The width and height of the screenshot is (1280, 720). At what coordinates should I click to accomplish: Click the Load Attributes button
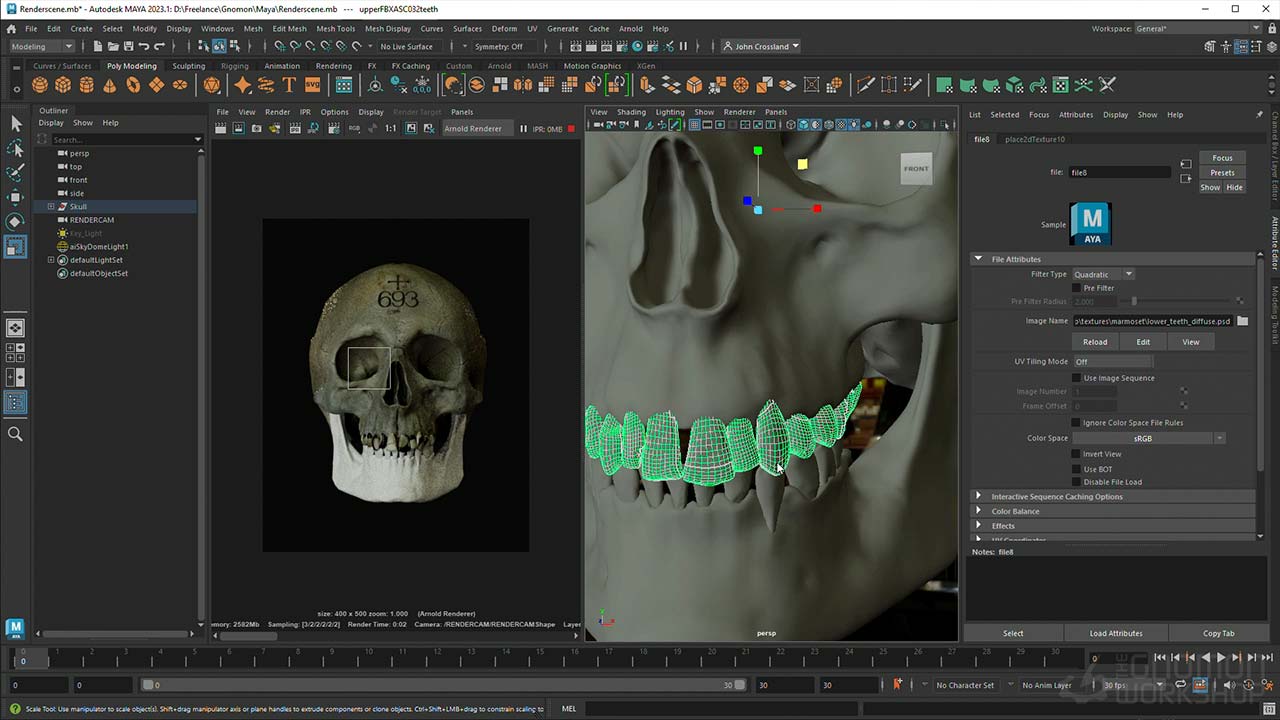[x=1115, y=633]
